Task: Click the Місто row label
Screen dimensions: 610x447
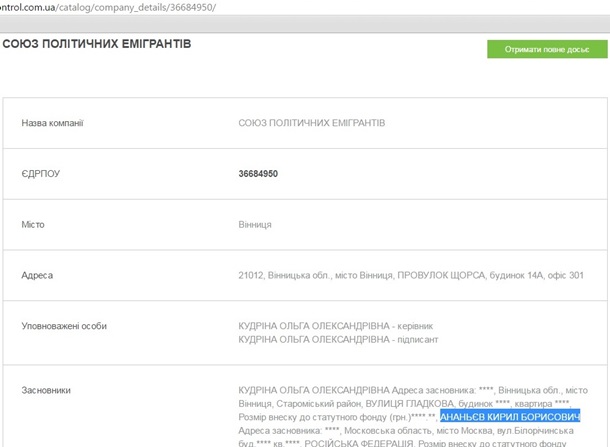Action: coord(33,225)
